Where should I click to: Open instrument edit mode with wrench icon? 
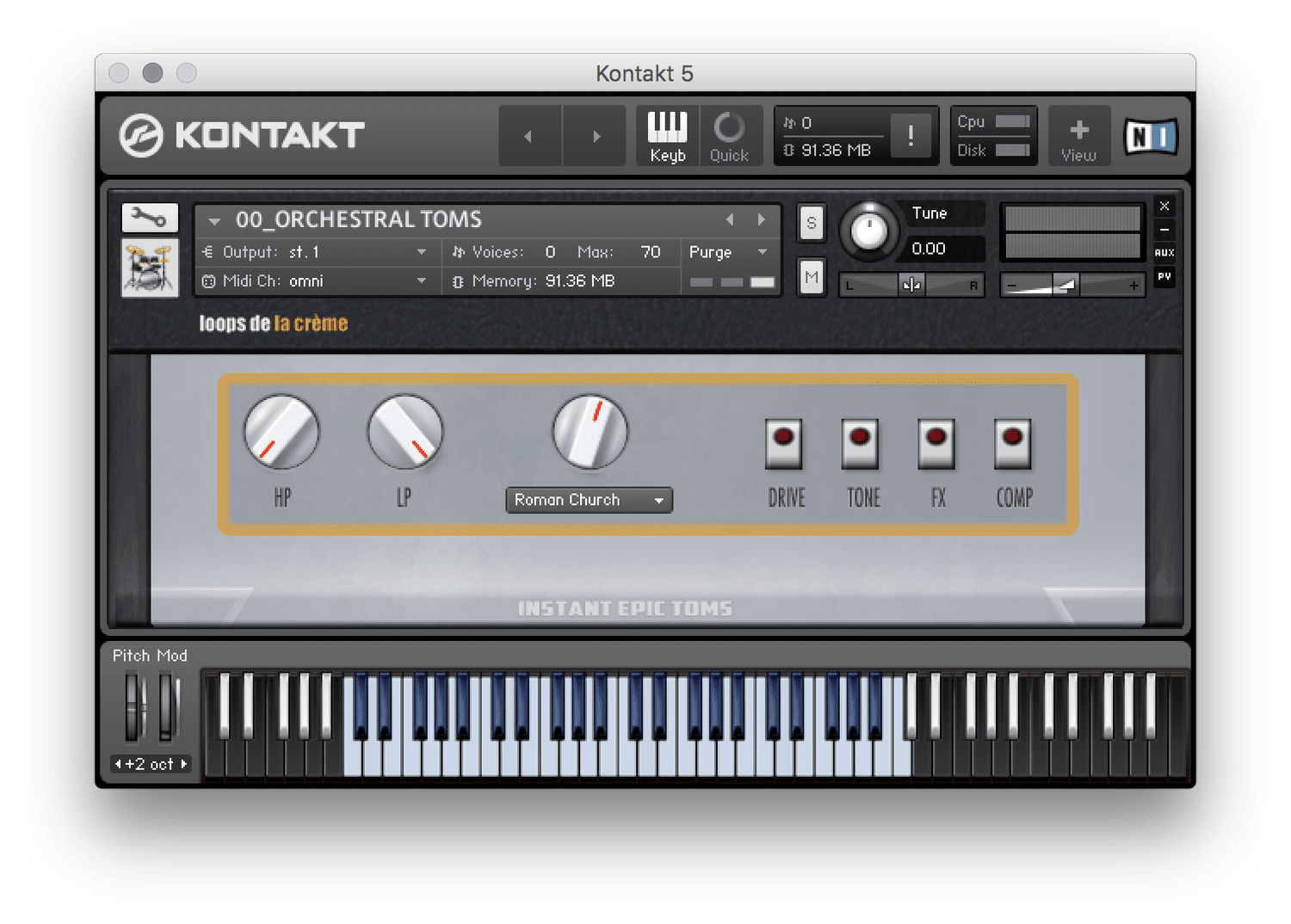(x=150, y=218)
